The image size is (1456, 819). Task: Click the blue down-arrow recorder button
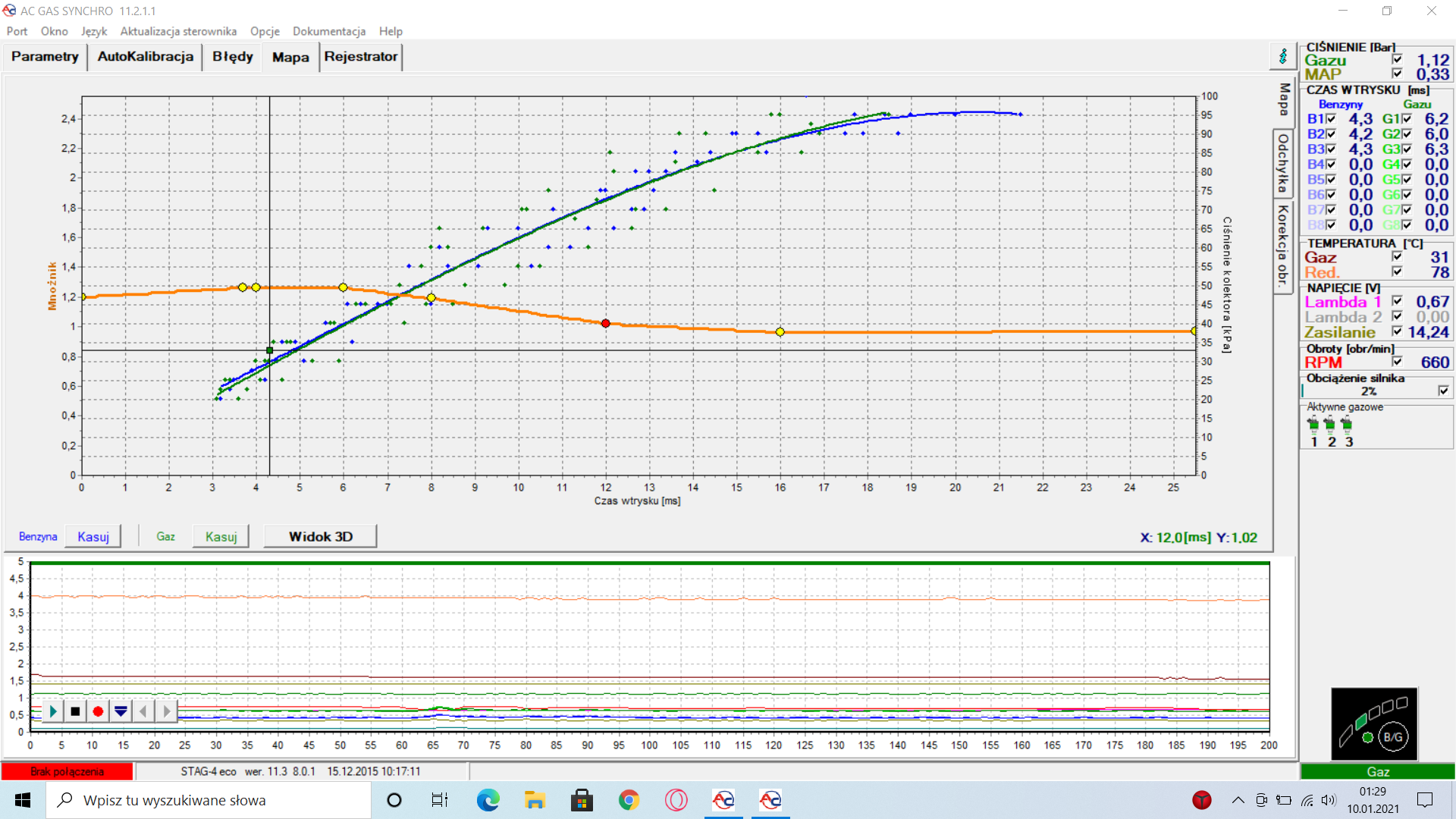point(121,711)
